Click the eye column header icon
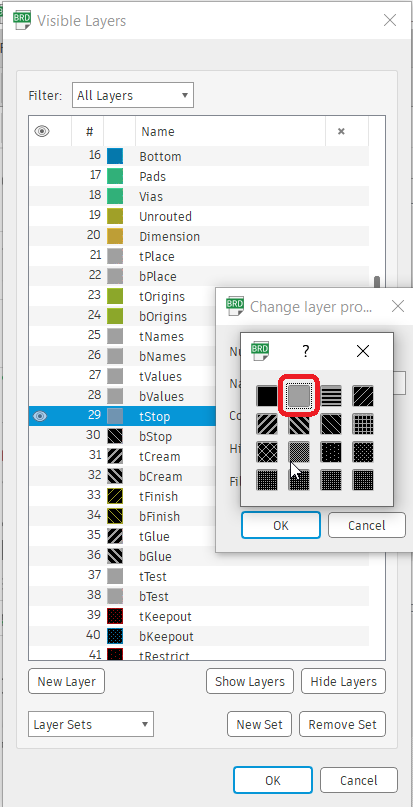Viewport: 413px width, 807px height. point(42,132)
